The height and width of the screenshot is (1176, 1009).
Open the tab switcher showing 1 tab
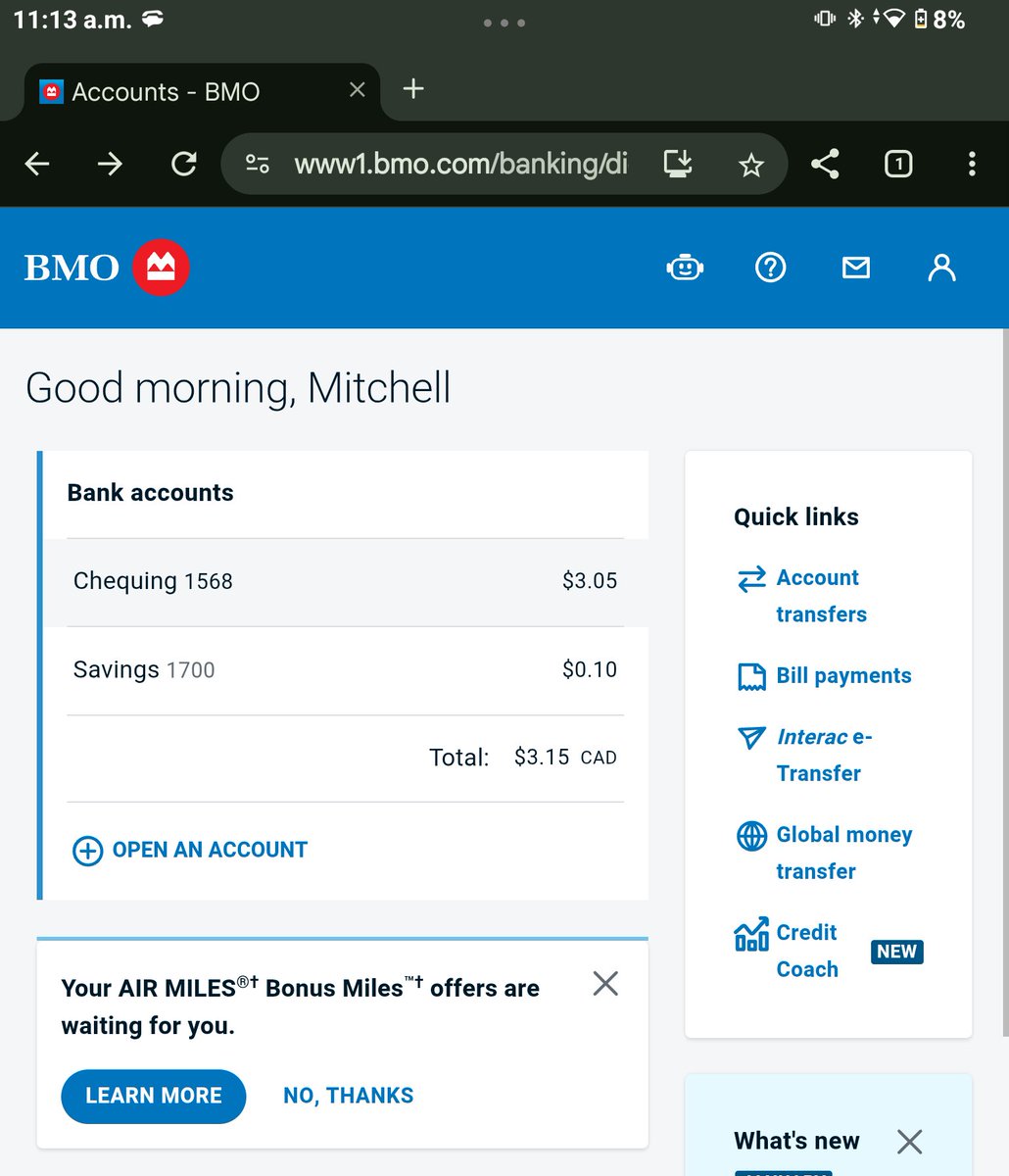[898, 164]
